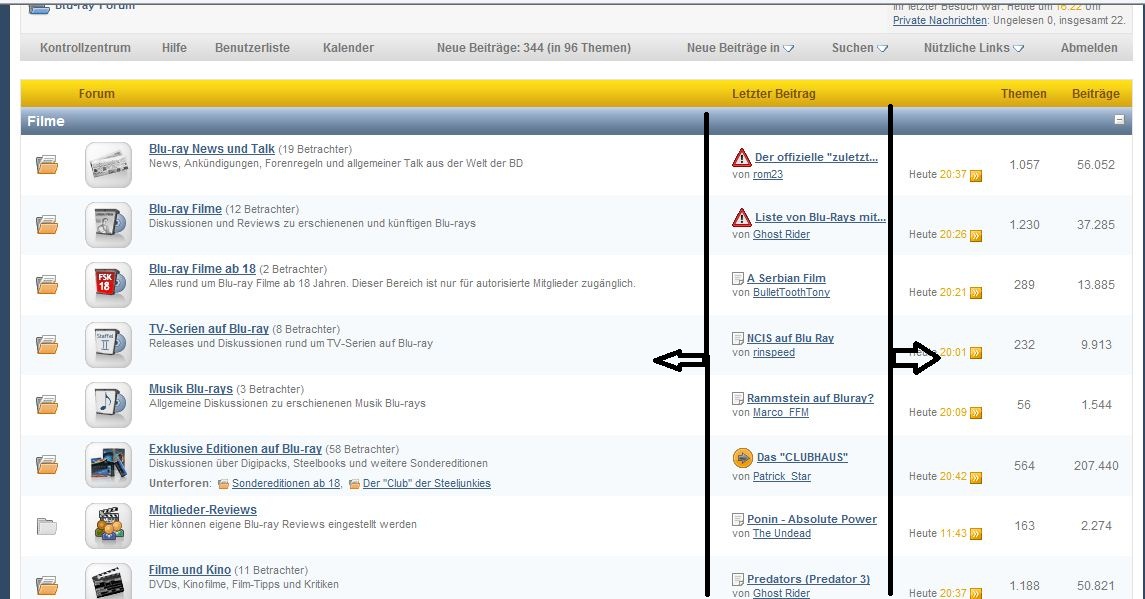Viewport: 1145px width, 599px height.
Task: Go to last post arrow at 20:42
Action: (976, 477)
